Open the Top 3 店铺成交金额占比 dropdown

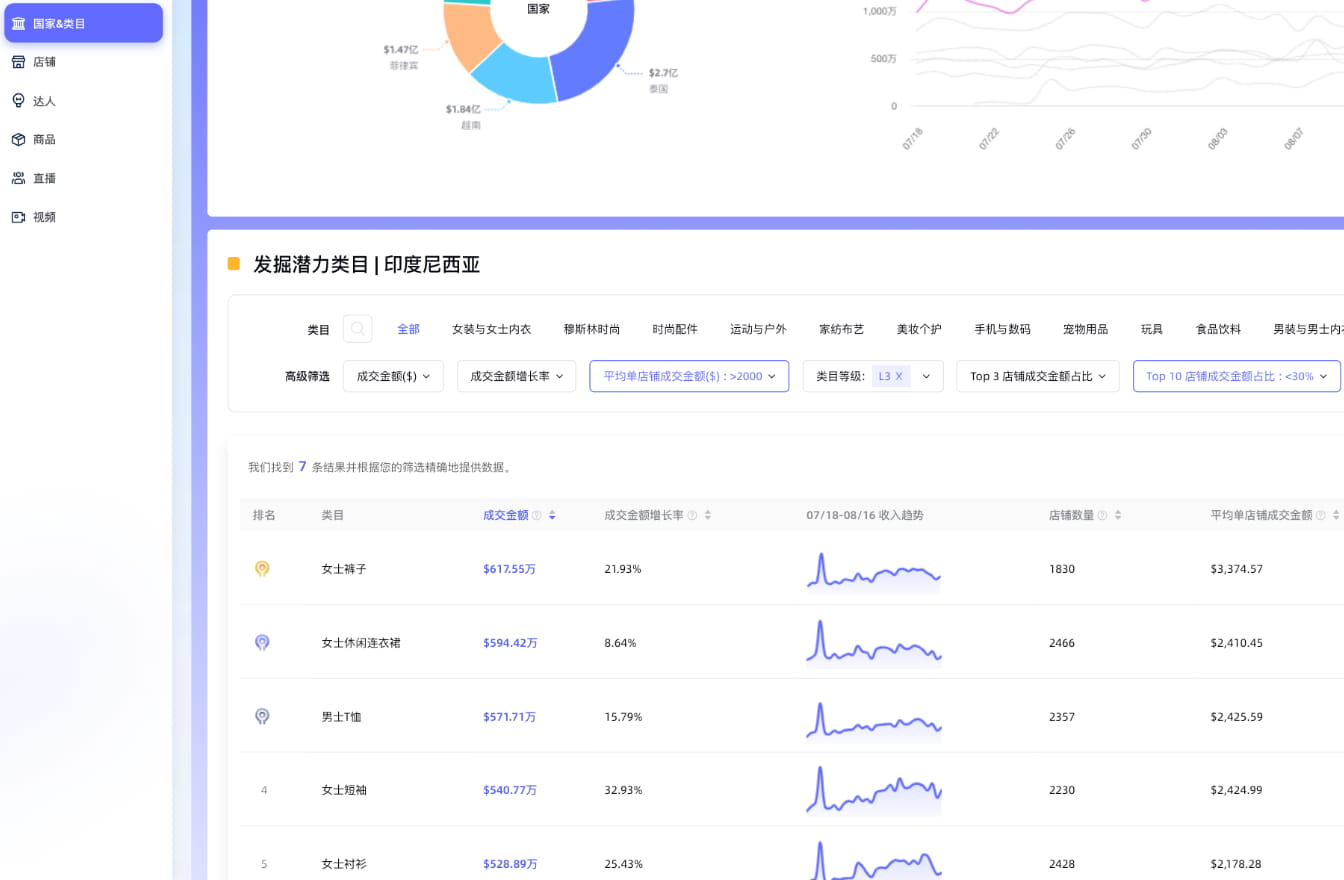[x=1037, y=376]
